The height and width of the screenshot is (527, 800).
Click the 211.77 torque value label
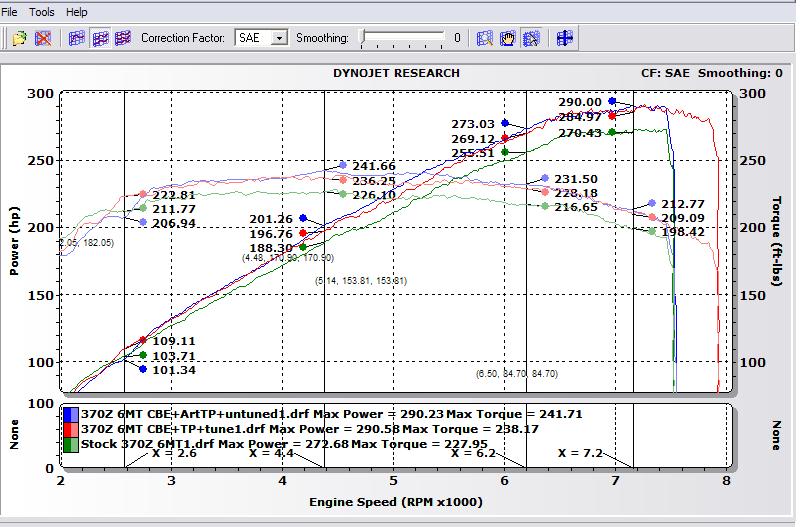(x=174, y=209)
